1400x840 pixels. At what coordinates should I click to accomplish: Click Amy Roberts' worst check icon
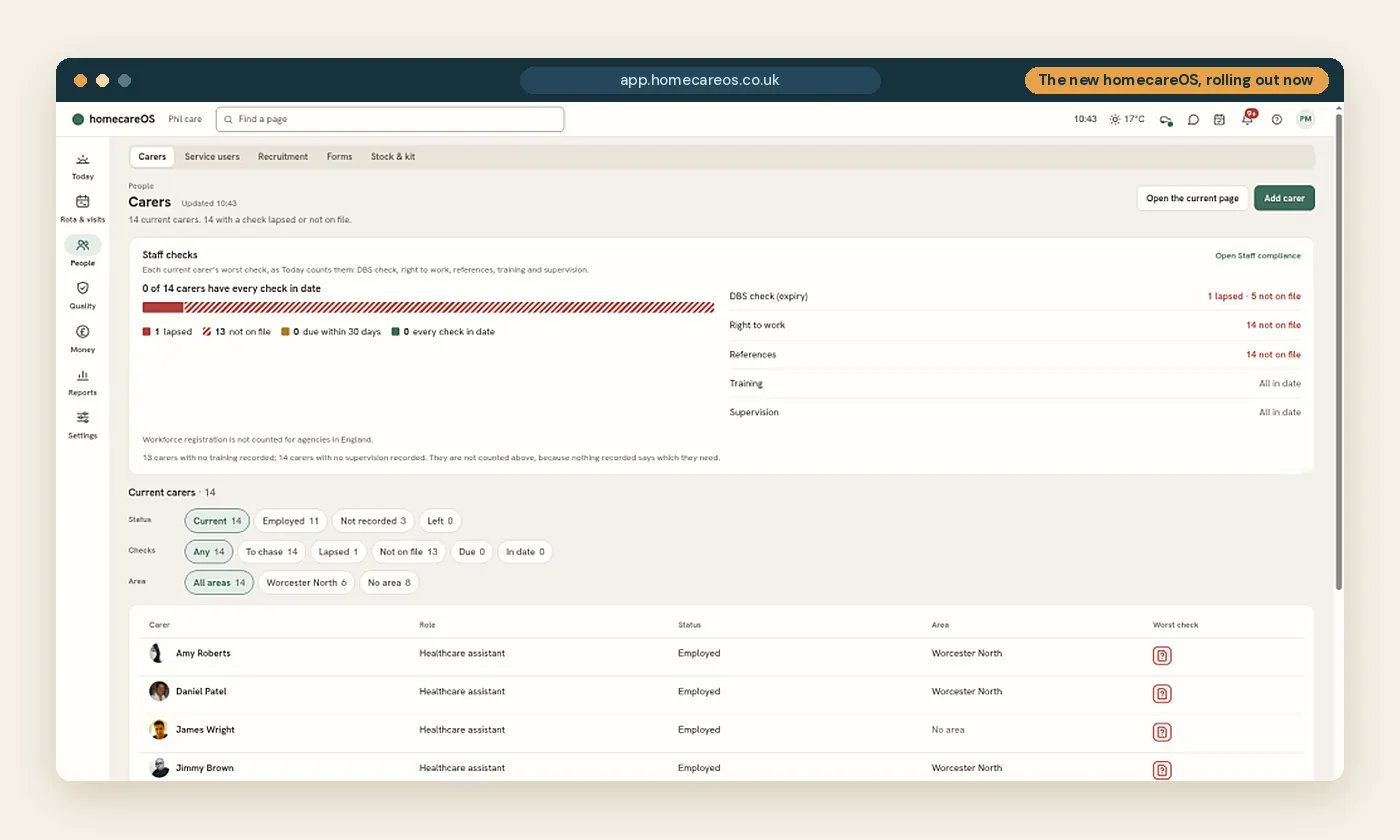[x=1162, y=655]
